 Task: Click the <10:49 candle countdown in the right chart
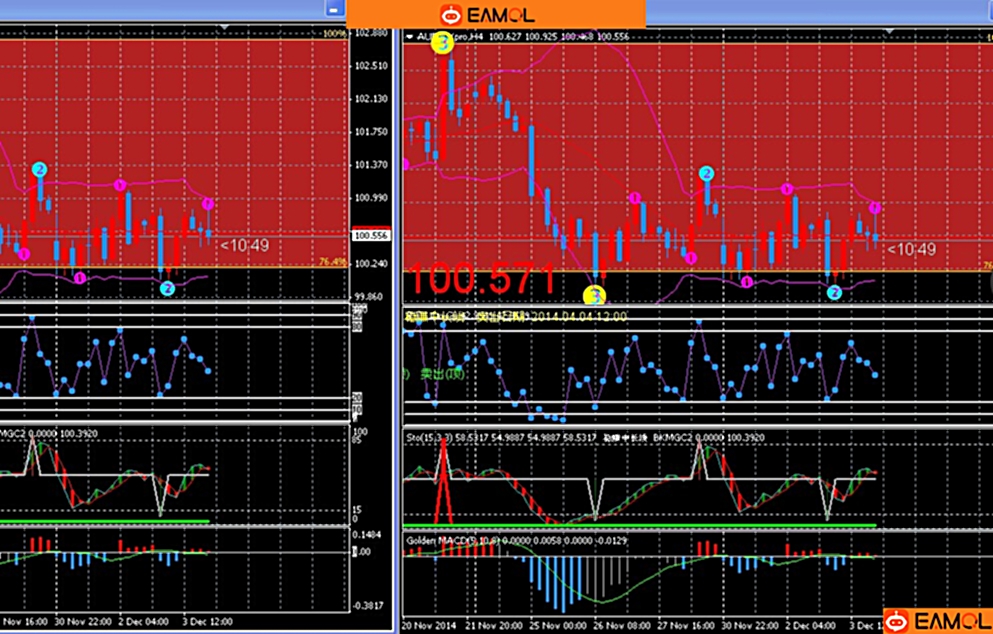click(x=912, y=249)
